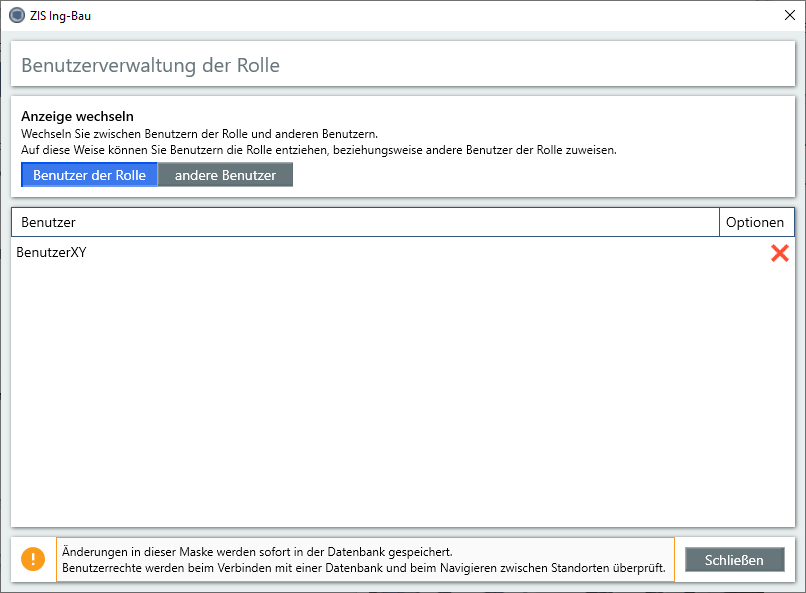The width and height of the screenshot is (806, 593).
Task: Click the Änderungen in dieser Maske notice
Action: coord(257,551)
